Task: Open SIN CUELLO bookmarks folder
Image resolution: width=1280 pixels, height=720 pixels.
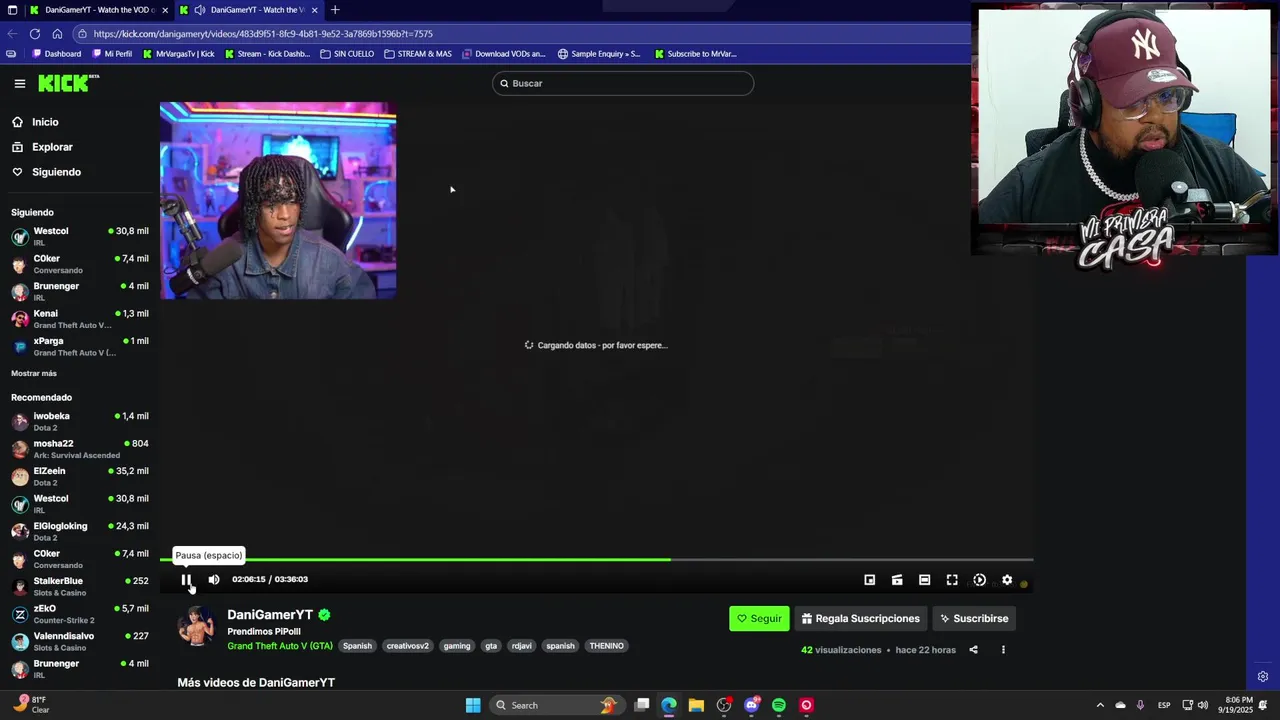Action: (x=347, y=54)
